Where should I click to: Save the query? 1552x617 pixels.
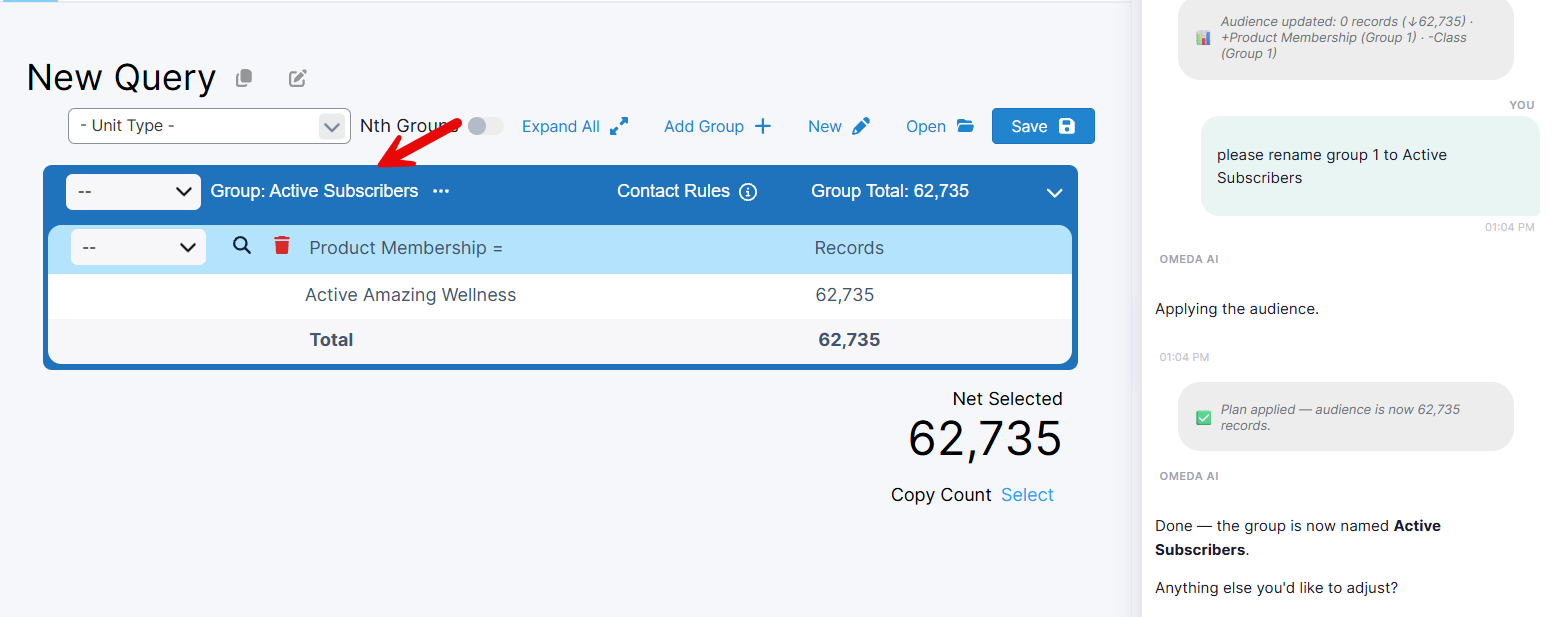click(1043, 126)
